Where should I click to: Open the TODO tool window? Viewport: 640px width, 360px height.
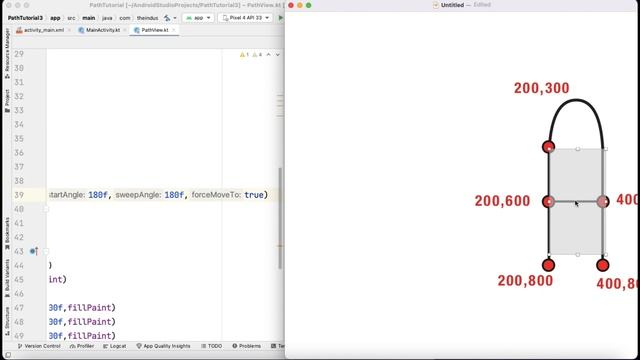(x=211, y=346)
